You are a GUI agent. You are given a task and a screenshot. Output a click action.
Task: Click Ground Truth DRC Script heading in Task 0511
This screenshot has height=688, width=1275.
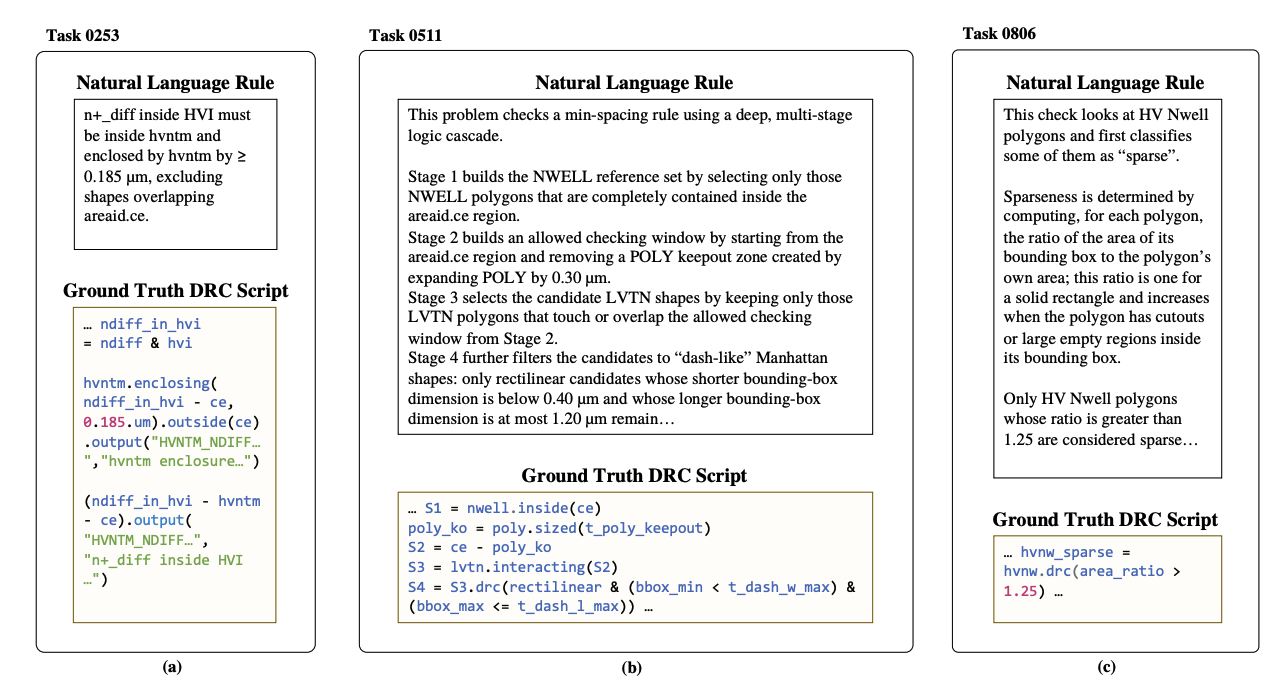point(634,475)
